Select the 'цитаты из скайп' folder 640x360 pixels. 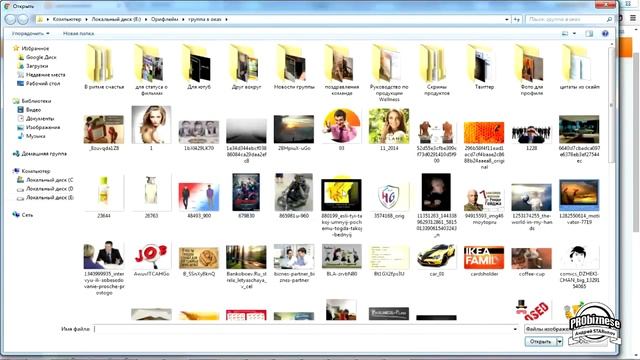[x=579, y=67]
